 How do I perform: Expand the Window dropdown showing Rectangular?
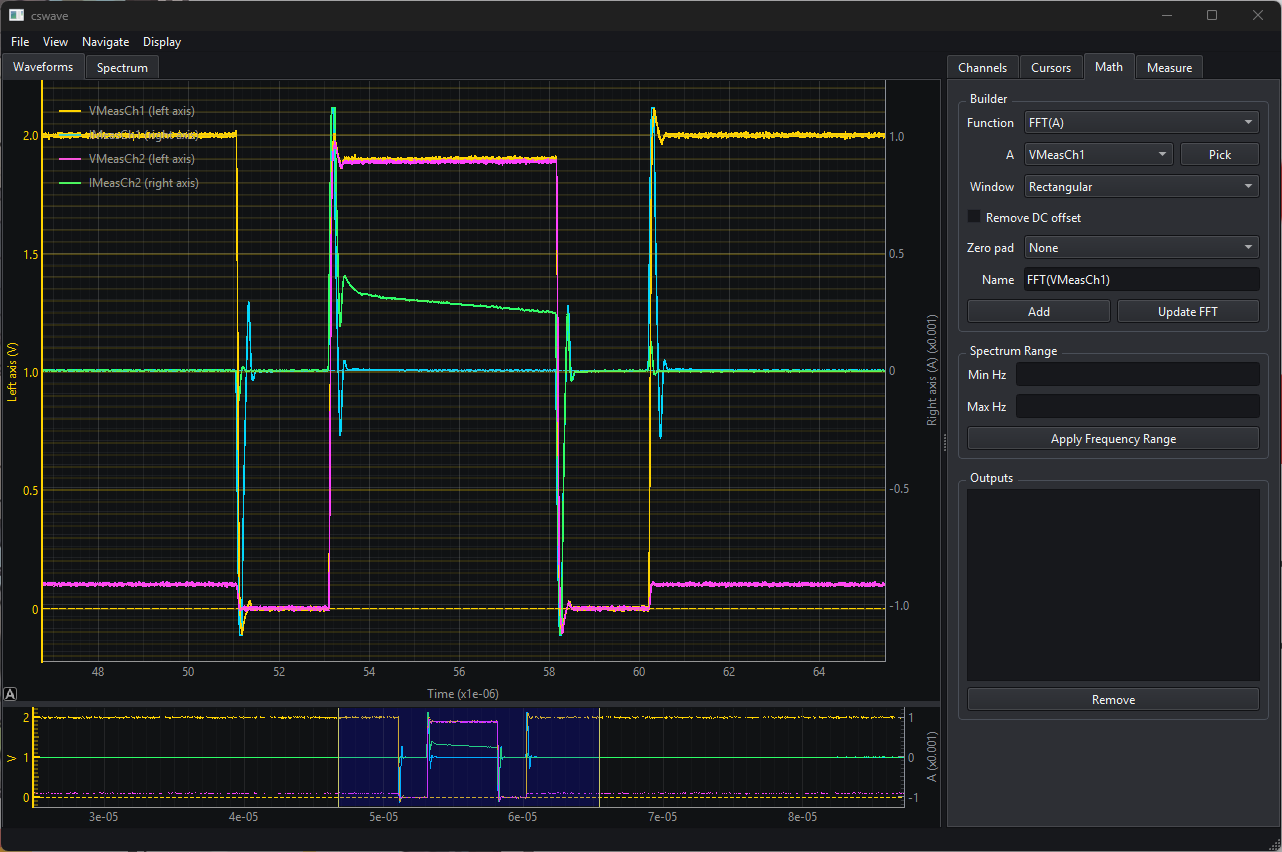[x=1142, y=187]
